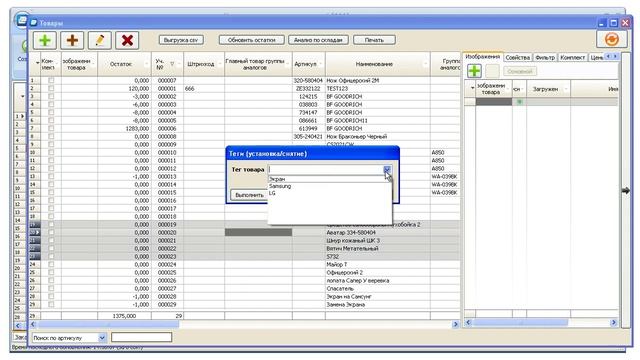Click the Экран на Самсунг name cell

coord(378,296)
